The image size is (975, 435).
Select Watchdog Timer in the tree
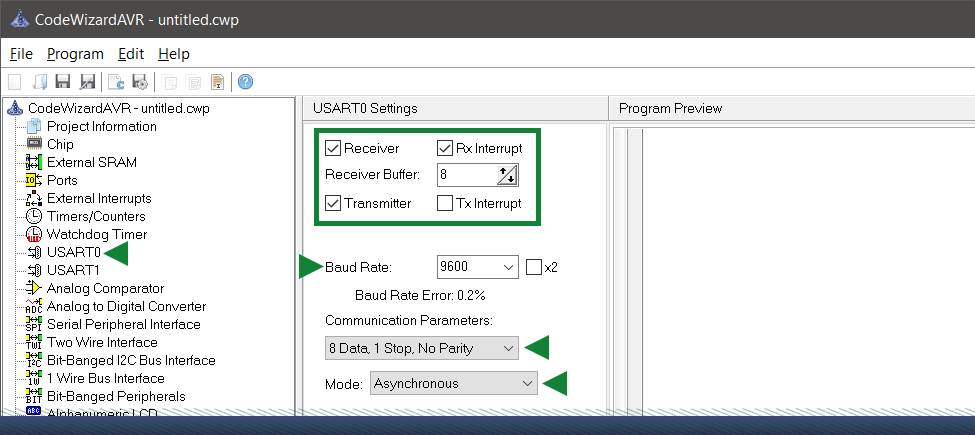click(x=94, y=234)
